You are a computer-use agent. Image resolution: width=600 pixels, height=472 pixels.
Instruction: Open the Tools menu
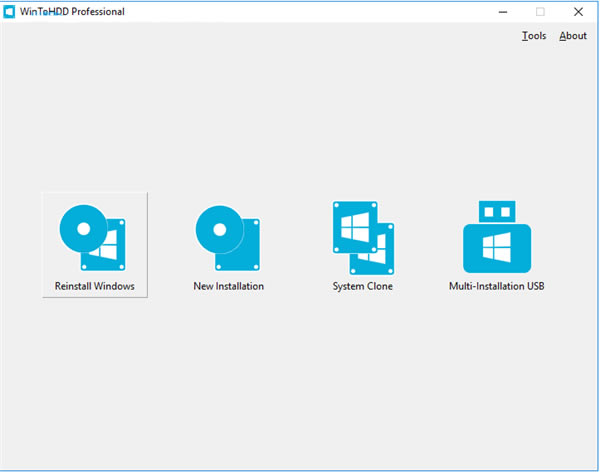pyautogui.click(x=534, y=36)
